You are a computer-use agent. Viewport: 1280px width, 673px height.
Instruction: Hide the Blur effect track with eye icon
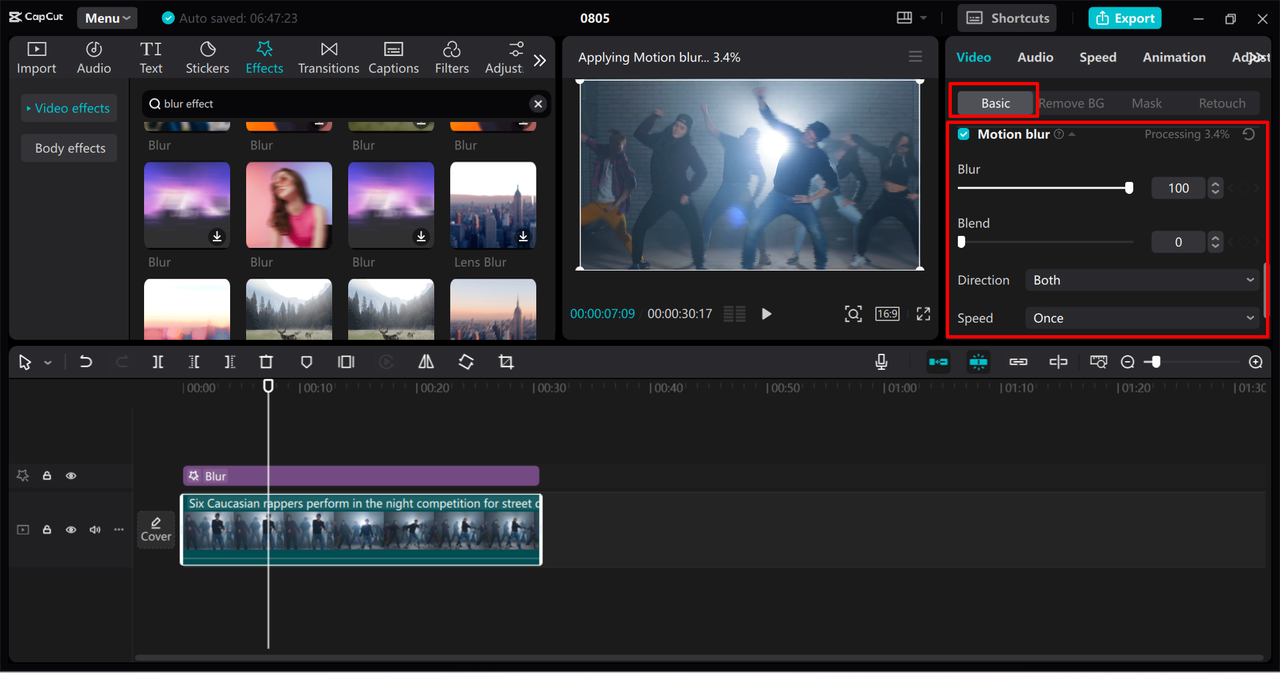point(71,476)
